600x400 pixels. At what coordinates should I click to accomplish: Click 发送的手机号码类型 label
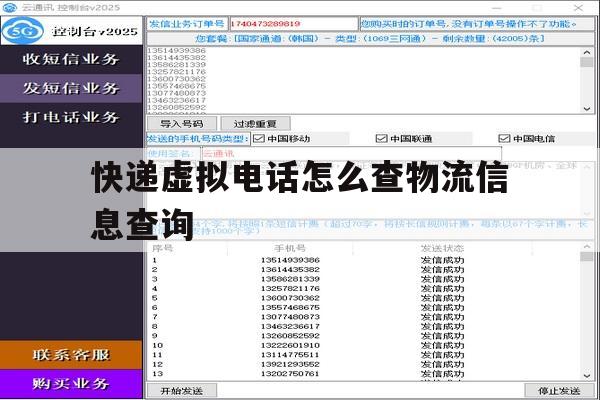click(x=198, y=139)
